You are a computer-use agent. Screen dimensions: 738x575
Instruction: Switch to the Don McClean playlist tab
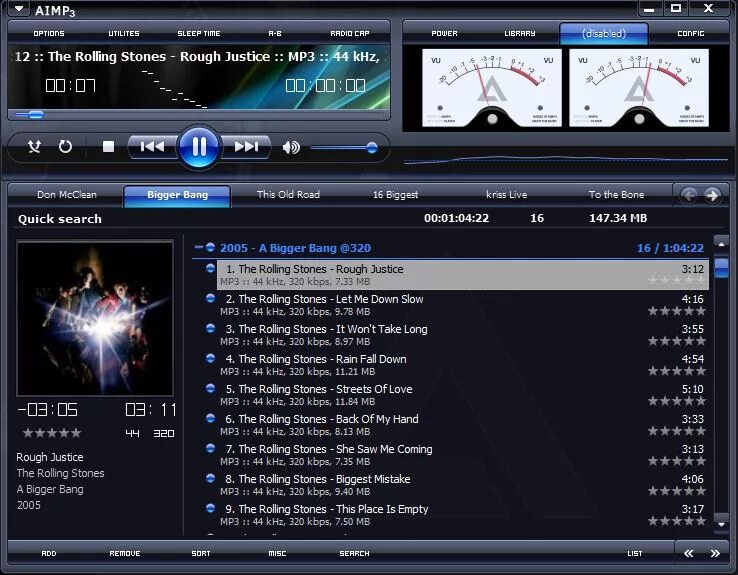coord(66,195)
